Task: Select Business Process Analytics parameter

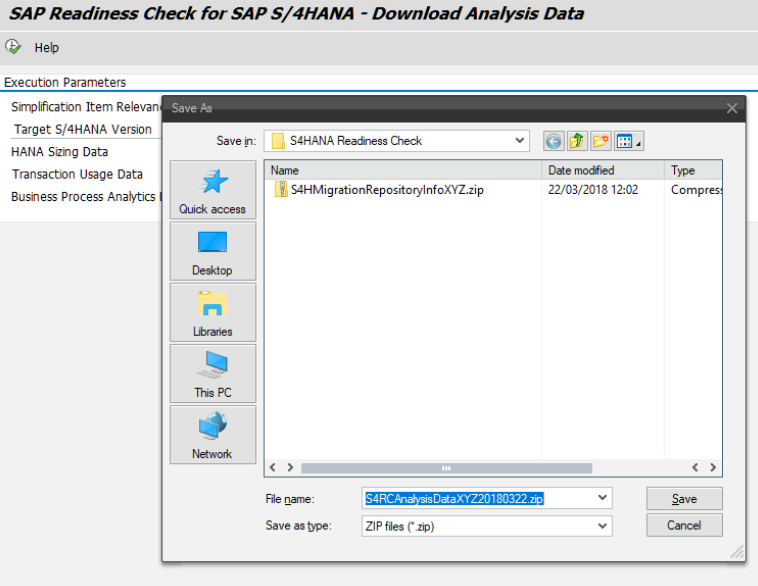Action: point(86,197)
